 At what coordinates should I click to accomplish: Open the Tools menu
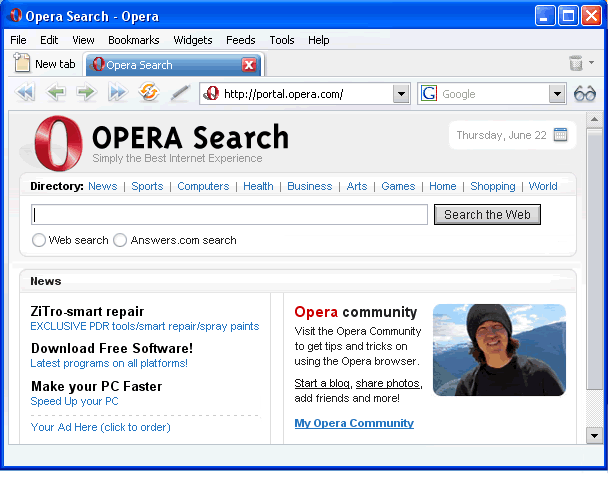pyautogui.click(x=282, y=40)
